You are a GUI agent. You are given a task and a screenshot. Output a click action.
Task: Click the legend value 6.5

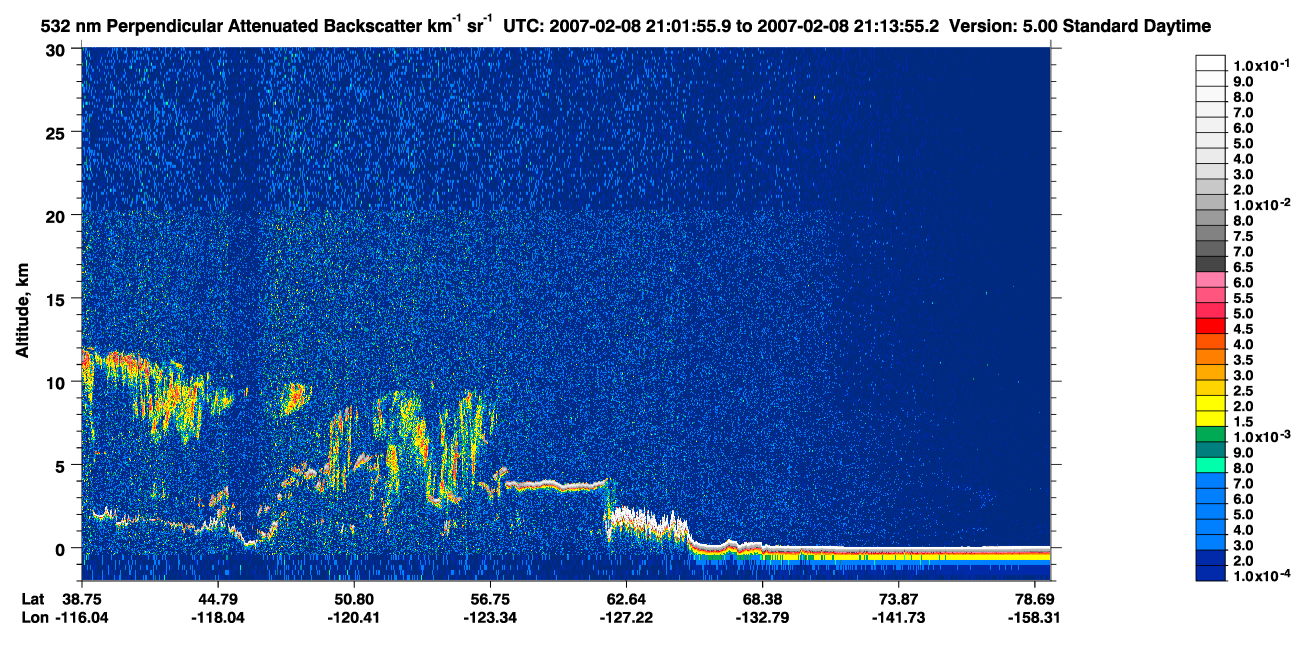(1245, 267)
